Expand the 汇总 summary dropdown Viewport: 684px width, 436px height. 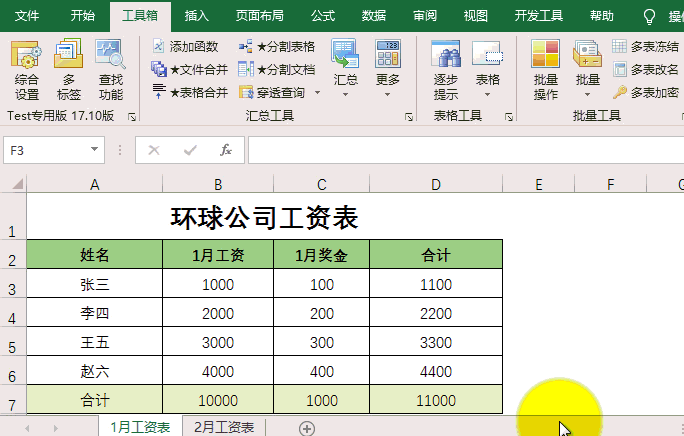coord(345,82)
